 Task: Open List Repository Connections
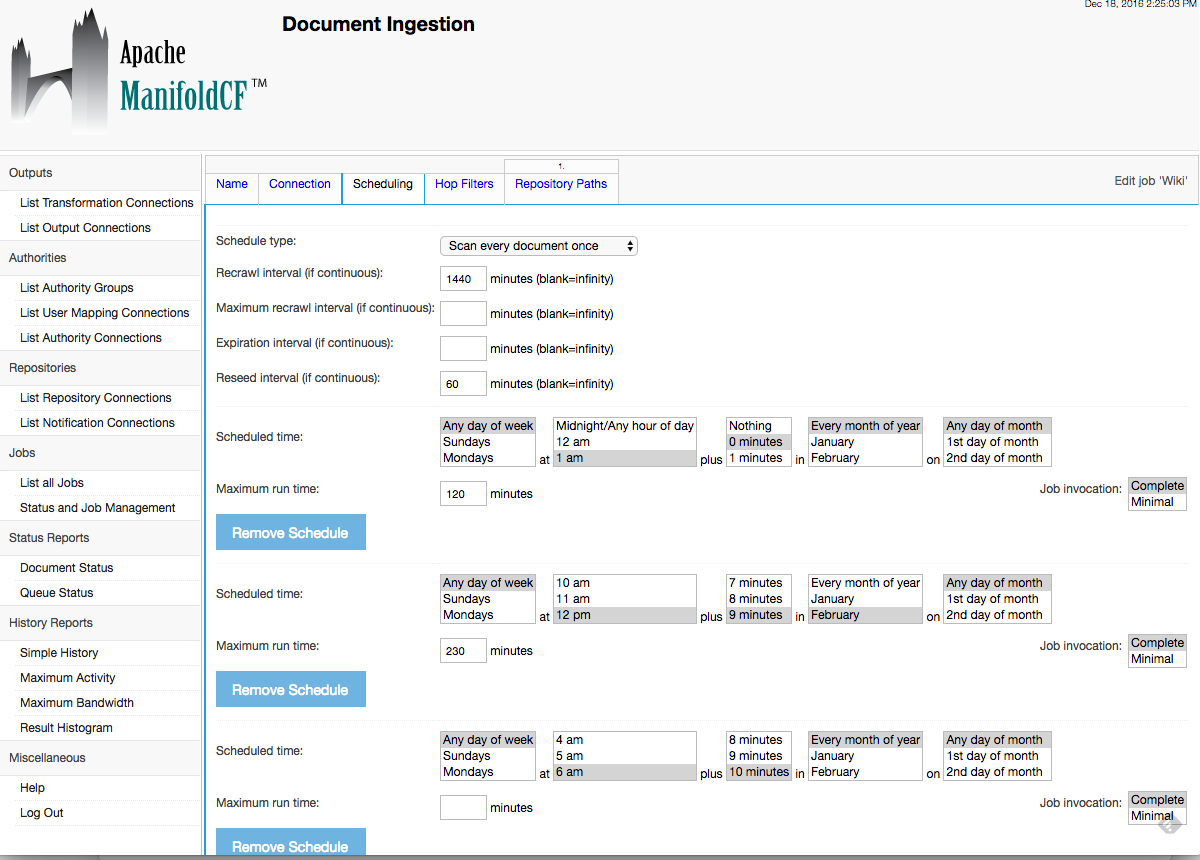click(96, 398)
